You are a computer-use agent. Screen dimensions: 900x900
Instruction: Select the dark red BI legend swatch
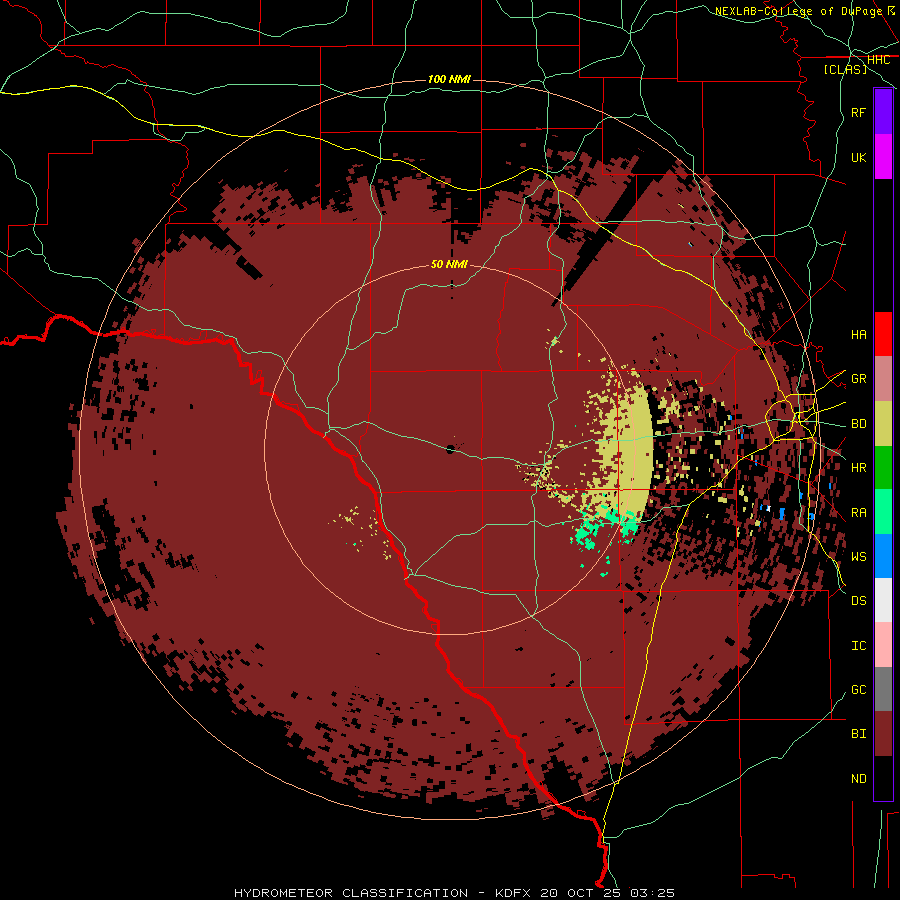(883, 734)
